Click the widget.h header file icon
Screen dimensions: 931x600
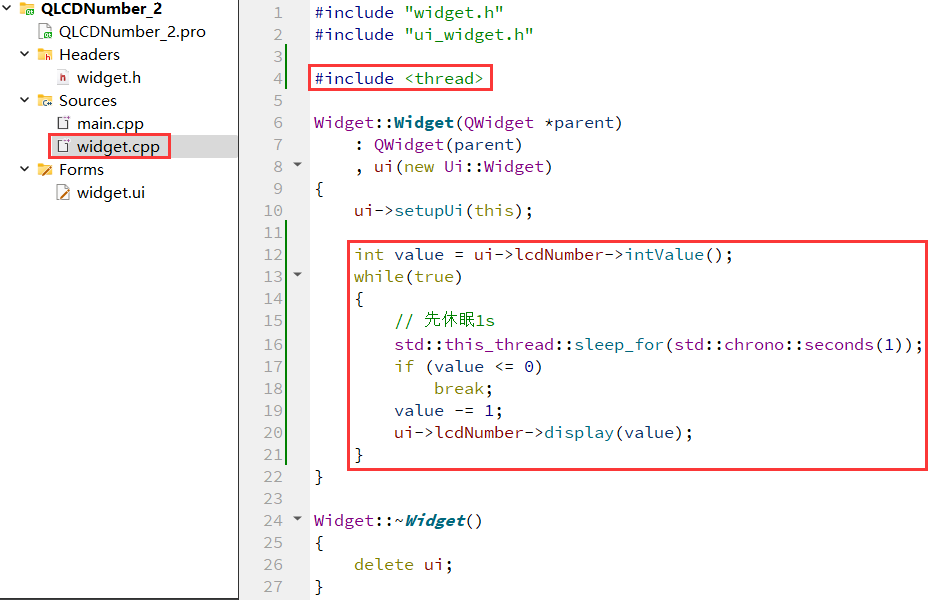click(63, 78)
